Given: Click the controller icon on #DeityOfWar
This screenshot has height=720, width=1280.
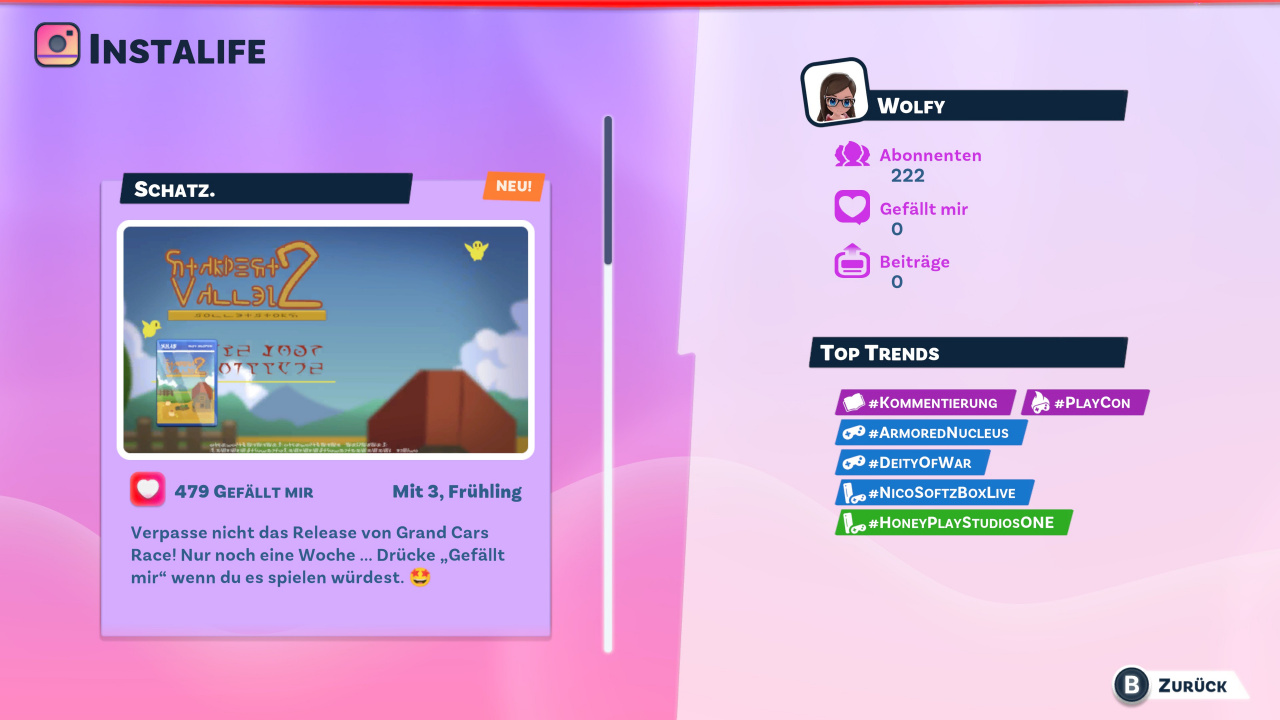Looking at the screenshot, I should point(853,462).
